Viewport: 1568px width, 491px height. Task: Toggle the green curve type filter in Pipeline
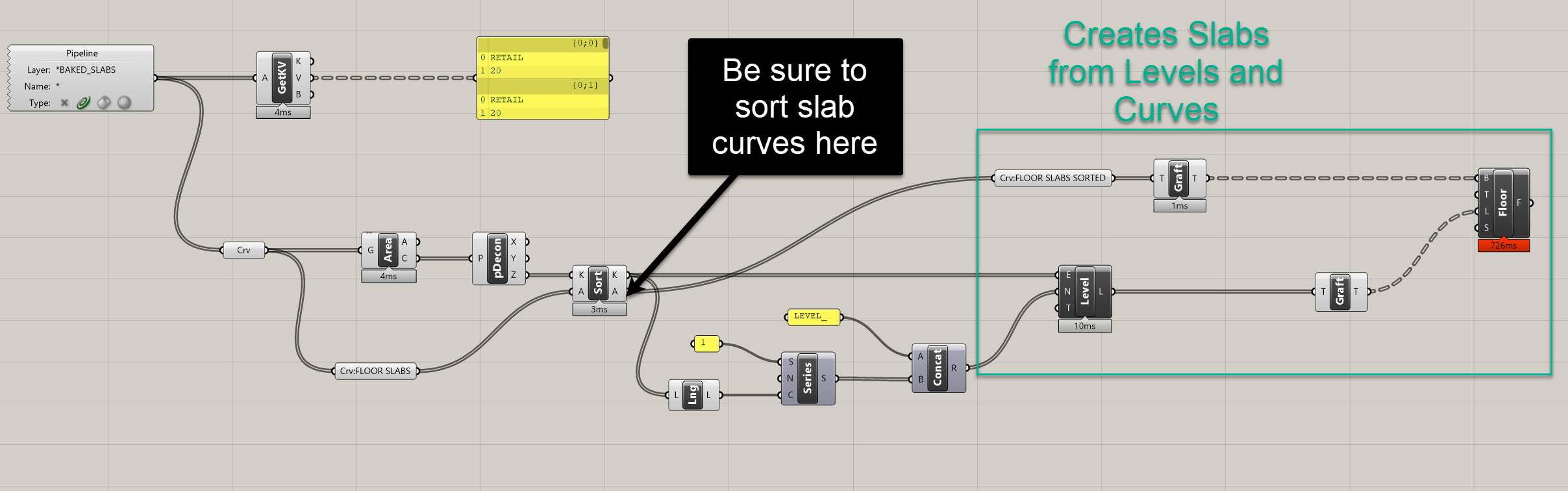pyautogui.click(x=83, y=103)
